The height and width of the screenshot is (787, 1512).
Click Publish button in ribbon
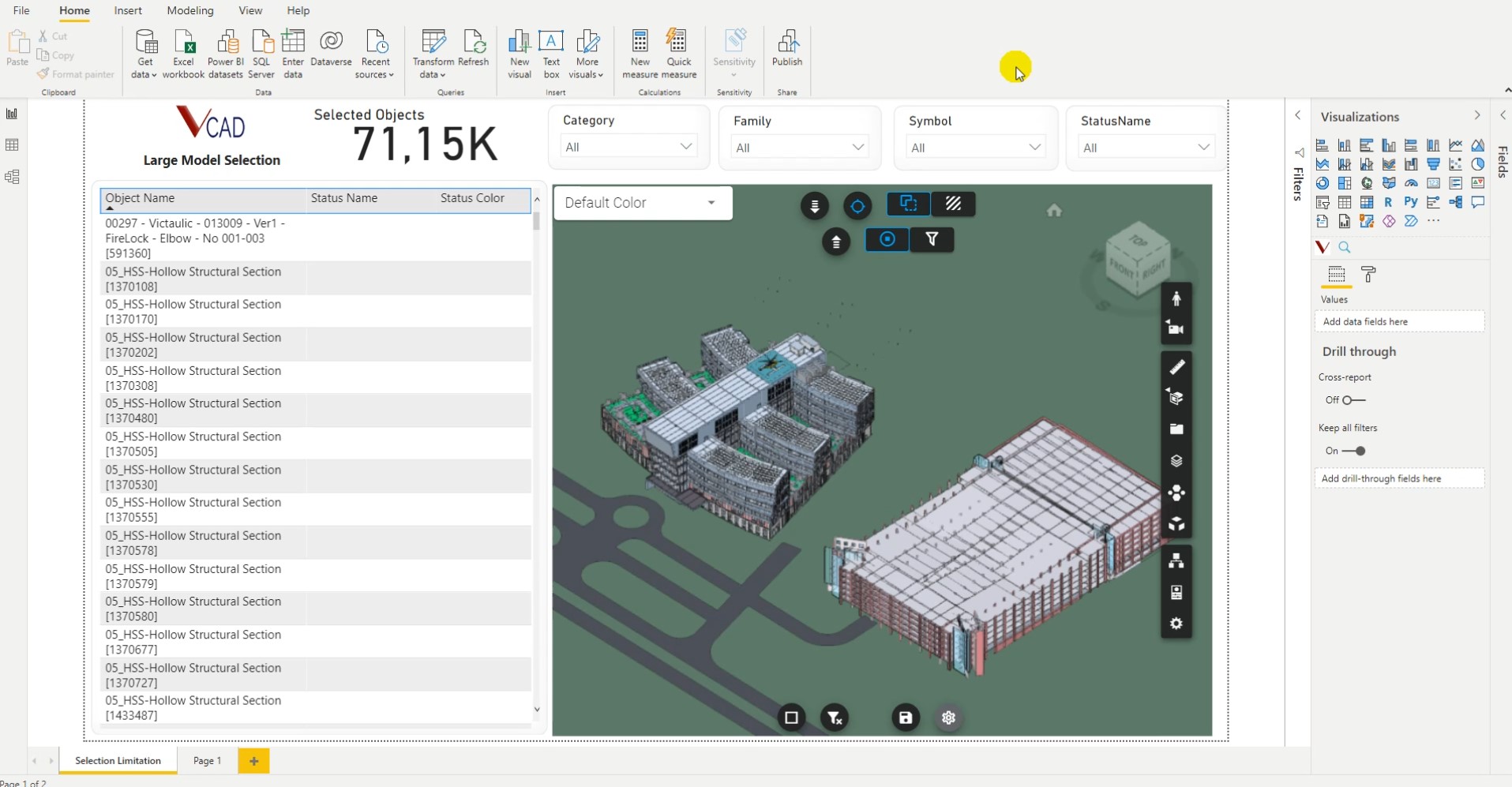pos(787,48)
